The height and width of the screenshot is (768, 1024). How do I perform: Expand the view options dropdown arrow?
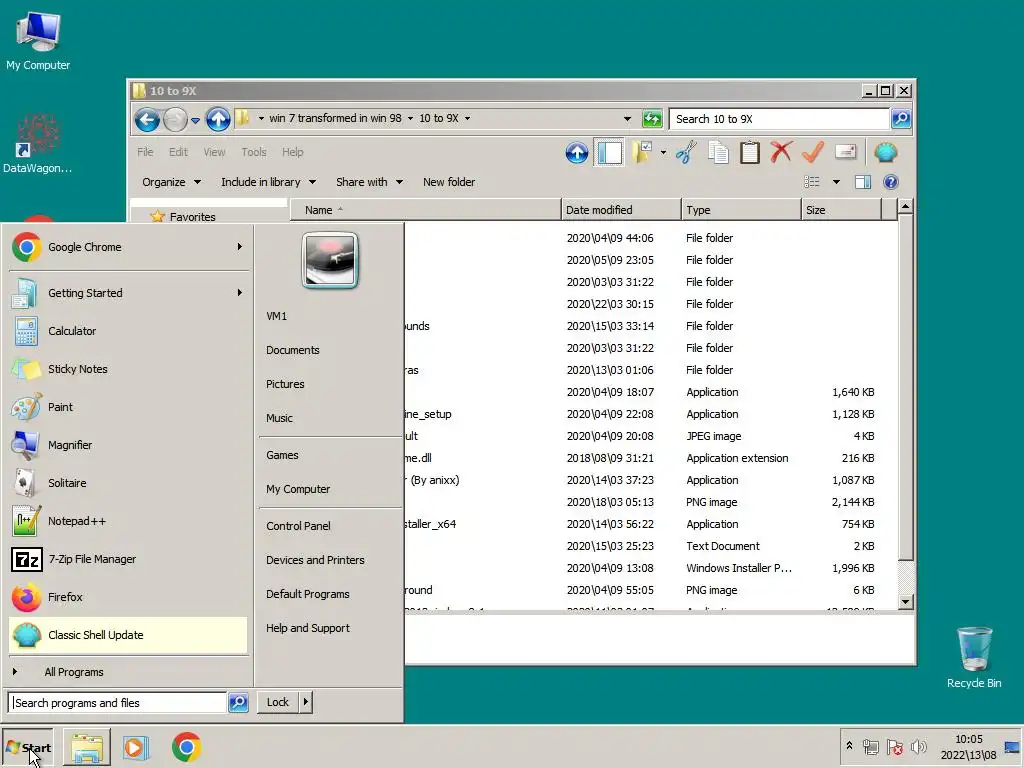pos(836,182)
